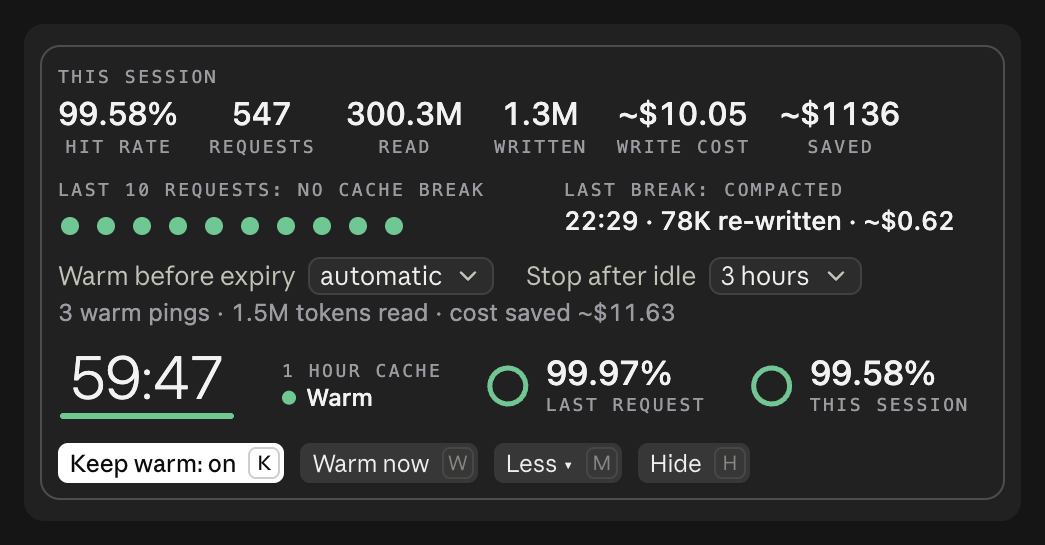This screenshot has height=545, width=1045.
Task: Click the Last Break: Compacted label
Action: (703, 190)
